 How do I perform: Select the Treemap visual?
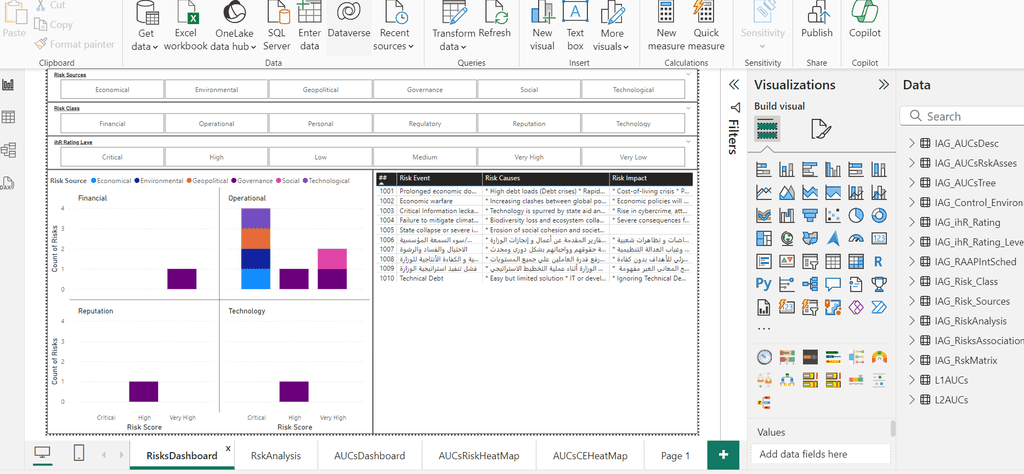point(763,238)
